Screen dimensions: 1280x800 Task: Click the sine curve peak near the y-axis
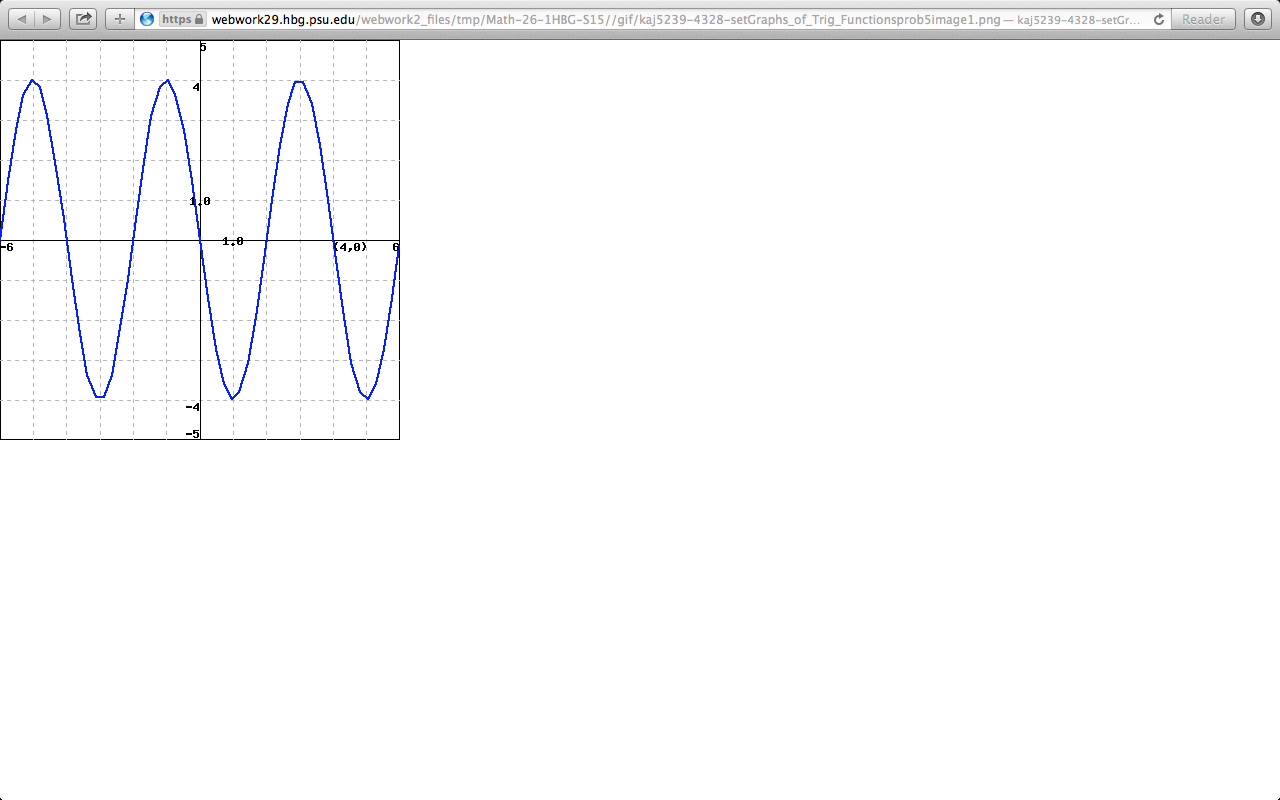pos(167,80)
